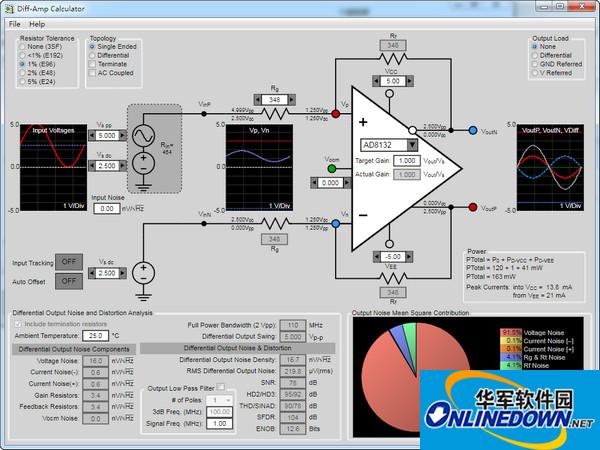Click the top Rf resistor value box
Screen dimensions: 600x450
pyautogui.click(x=393, y=46)
